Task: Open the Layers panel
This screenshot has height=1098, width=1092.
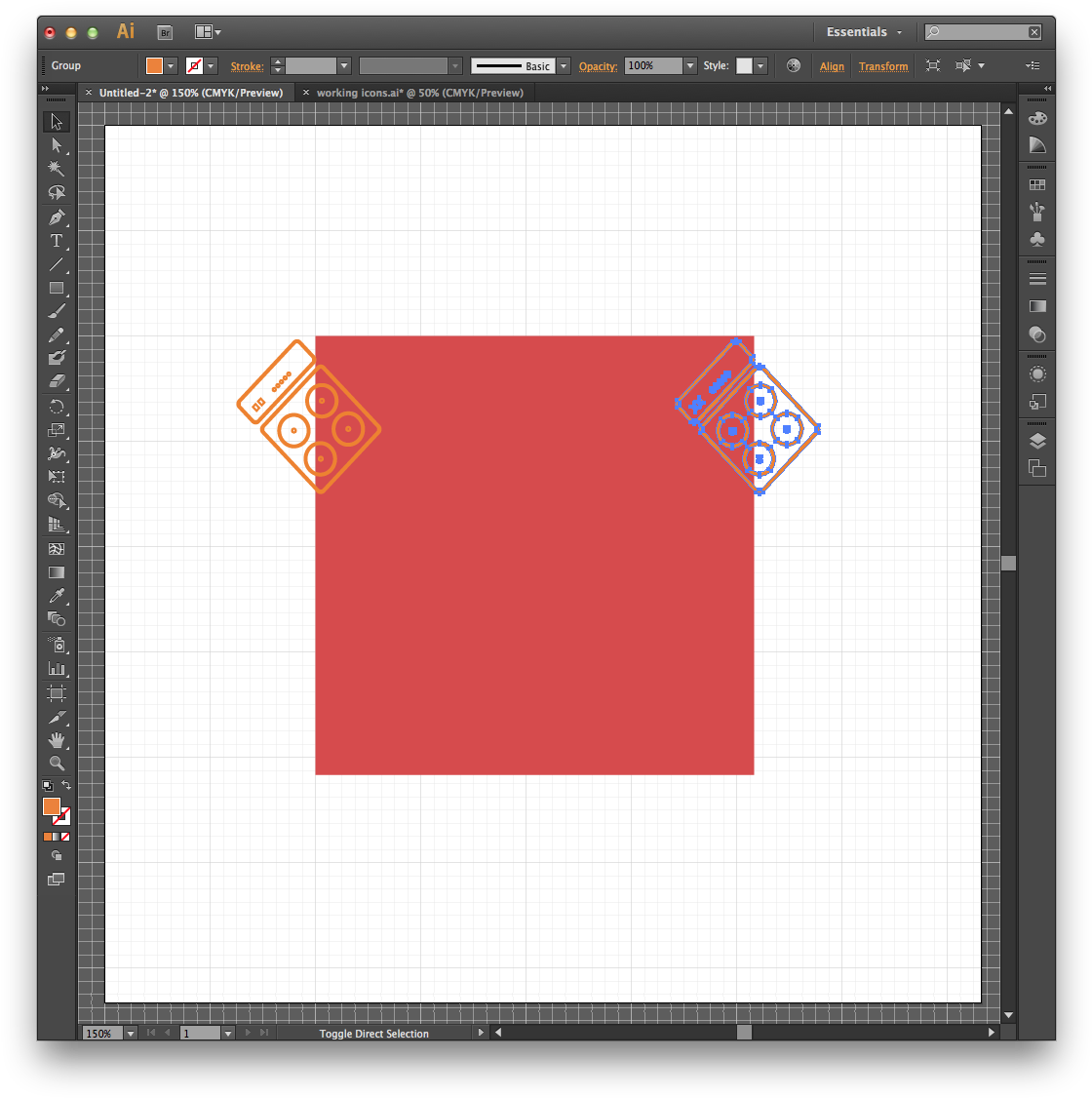Action: (1037, 441)
